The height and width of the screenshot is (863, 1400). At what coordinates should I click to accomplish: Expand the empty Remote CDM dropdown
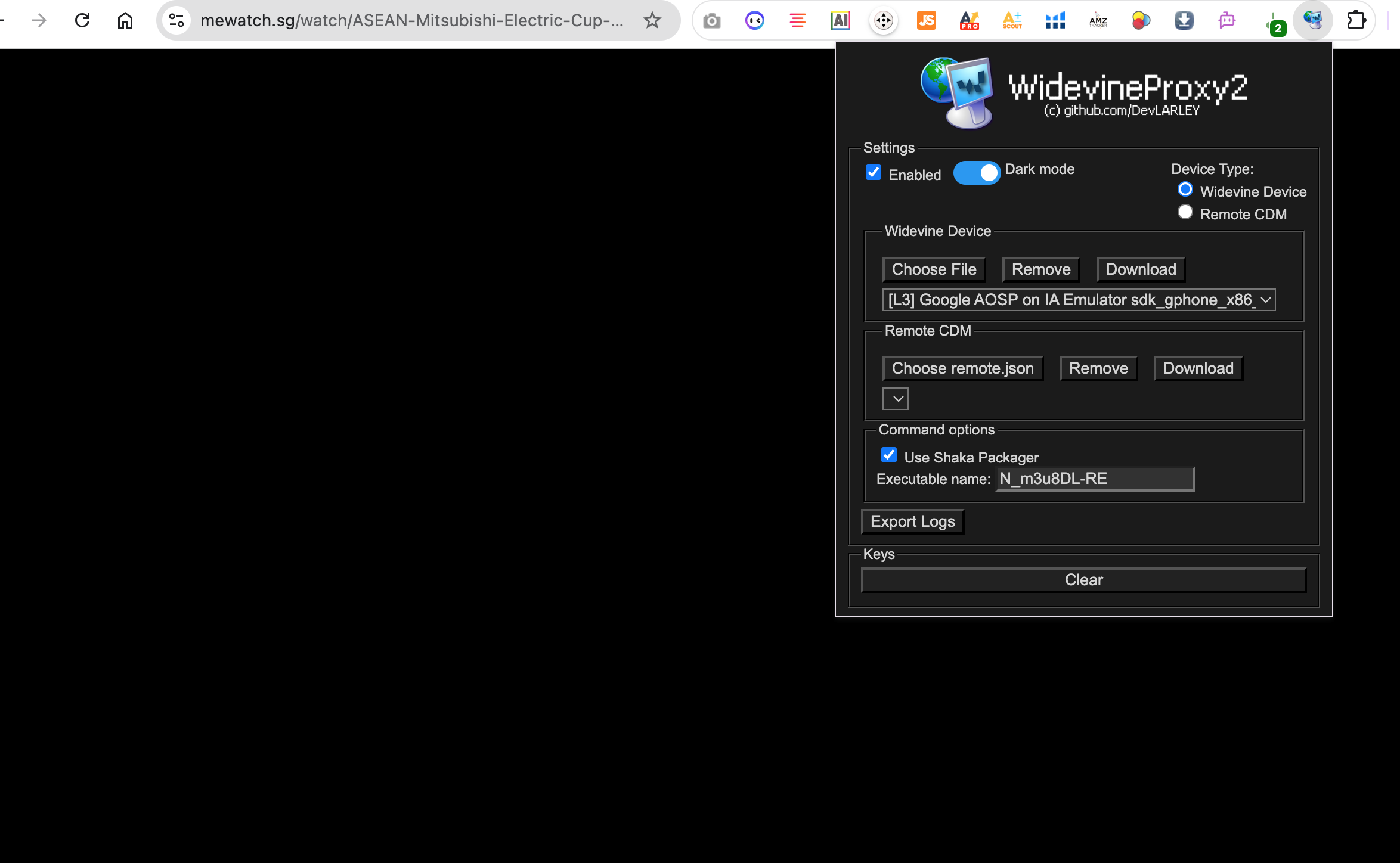click(896, 399)
